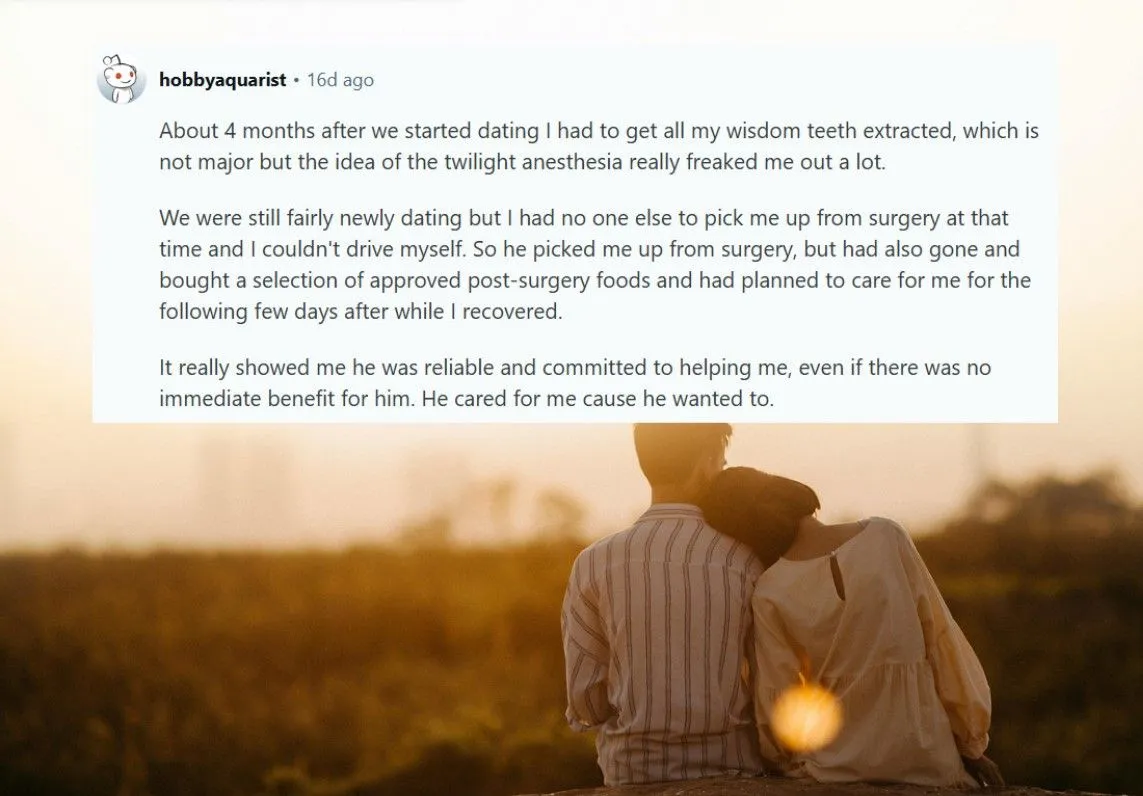The height and width of the screenshot is (796, 1143).
Task: Click the "16d ago" comment timestamp
Action: (x=340, y=80)
